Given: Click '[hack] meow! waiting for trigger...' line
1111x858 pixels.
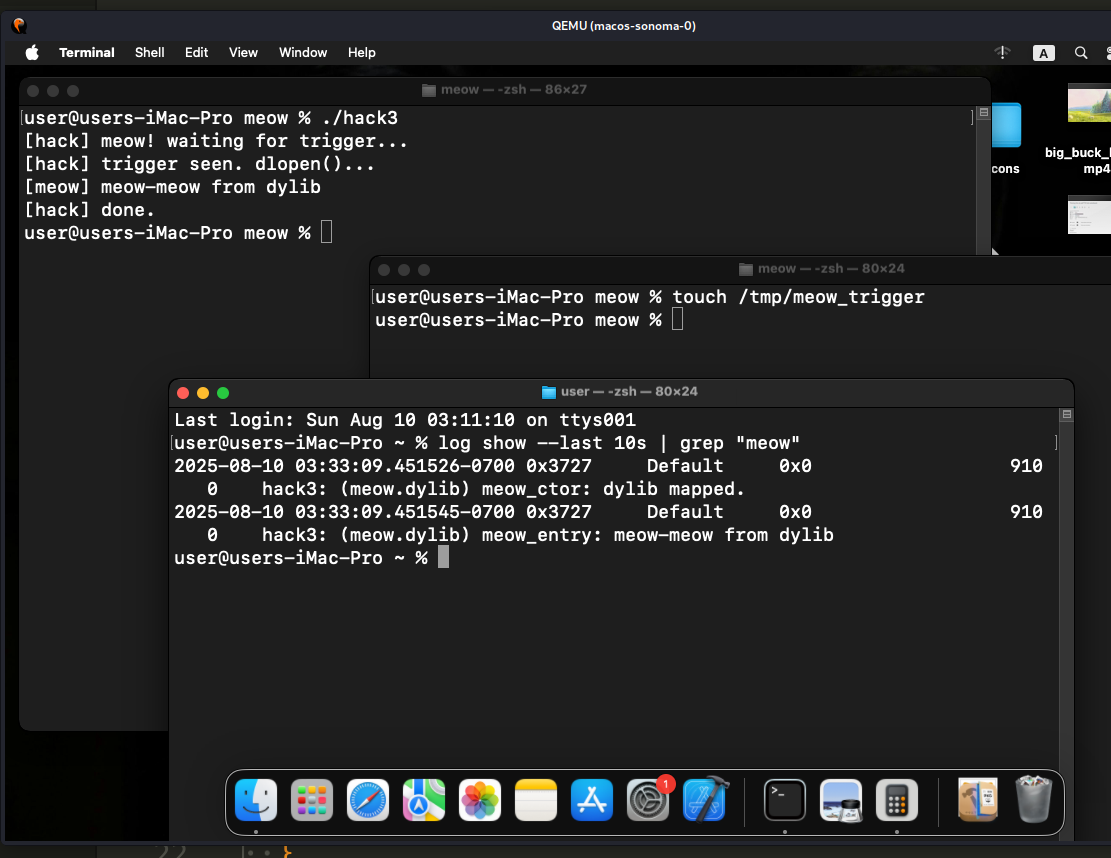Looking at the screenshot, I should pos(216,141).
